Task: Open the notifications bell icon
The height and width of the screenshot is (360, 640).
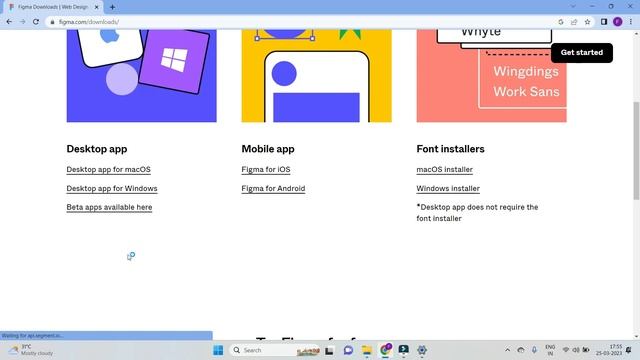Action: (629, 350)
